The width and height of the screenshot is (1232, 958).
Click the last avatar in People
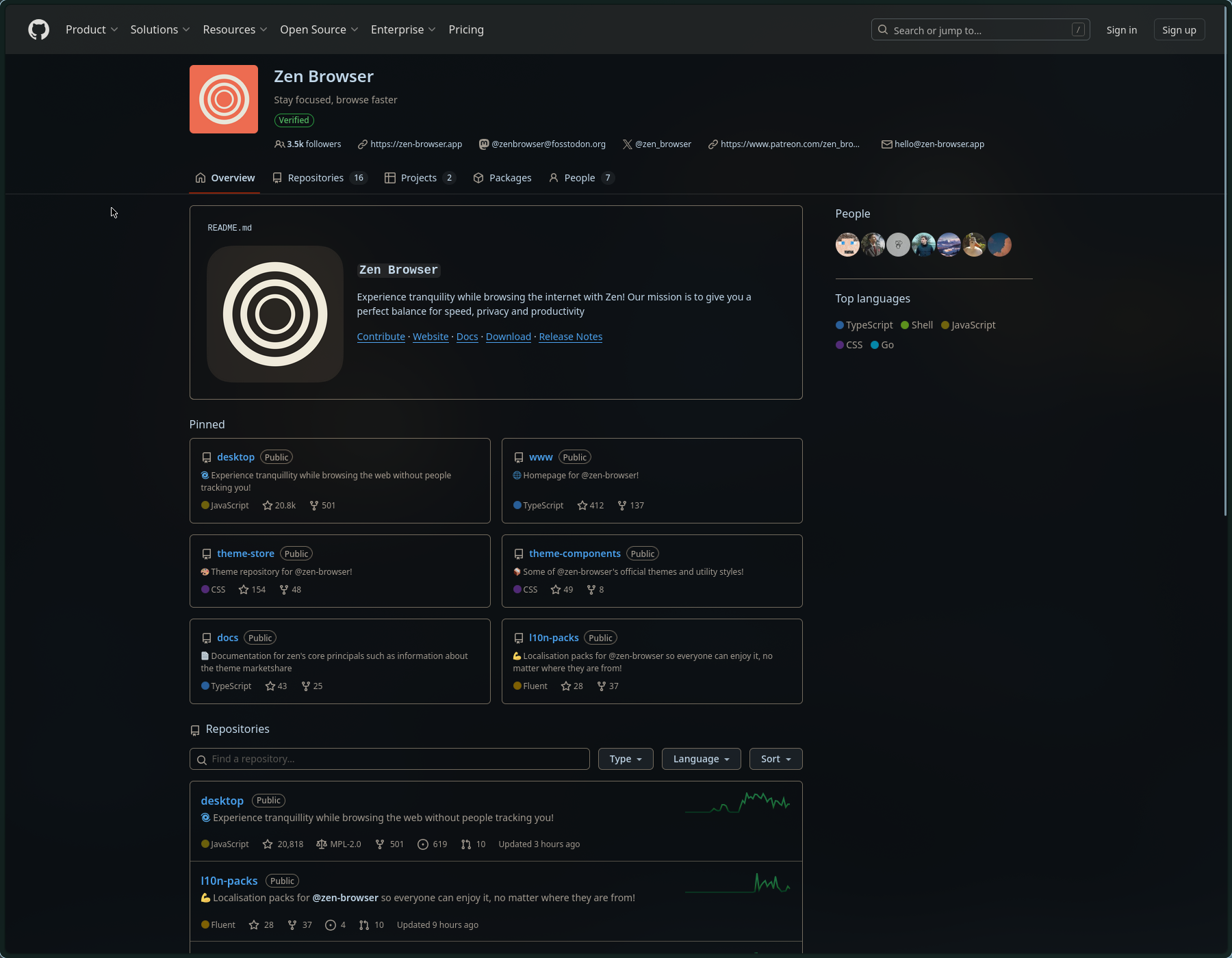(x=999, y=245)
